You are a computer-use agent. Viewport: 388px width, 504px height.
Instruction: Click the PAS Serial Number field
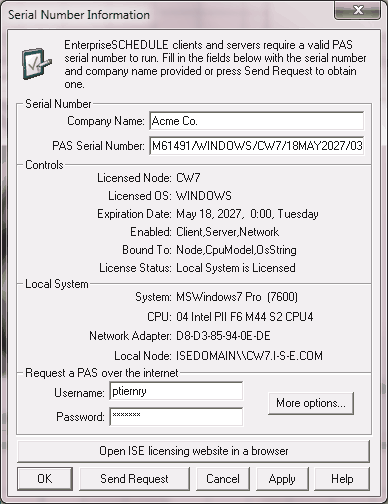coord(257,146)
